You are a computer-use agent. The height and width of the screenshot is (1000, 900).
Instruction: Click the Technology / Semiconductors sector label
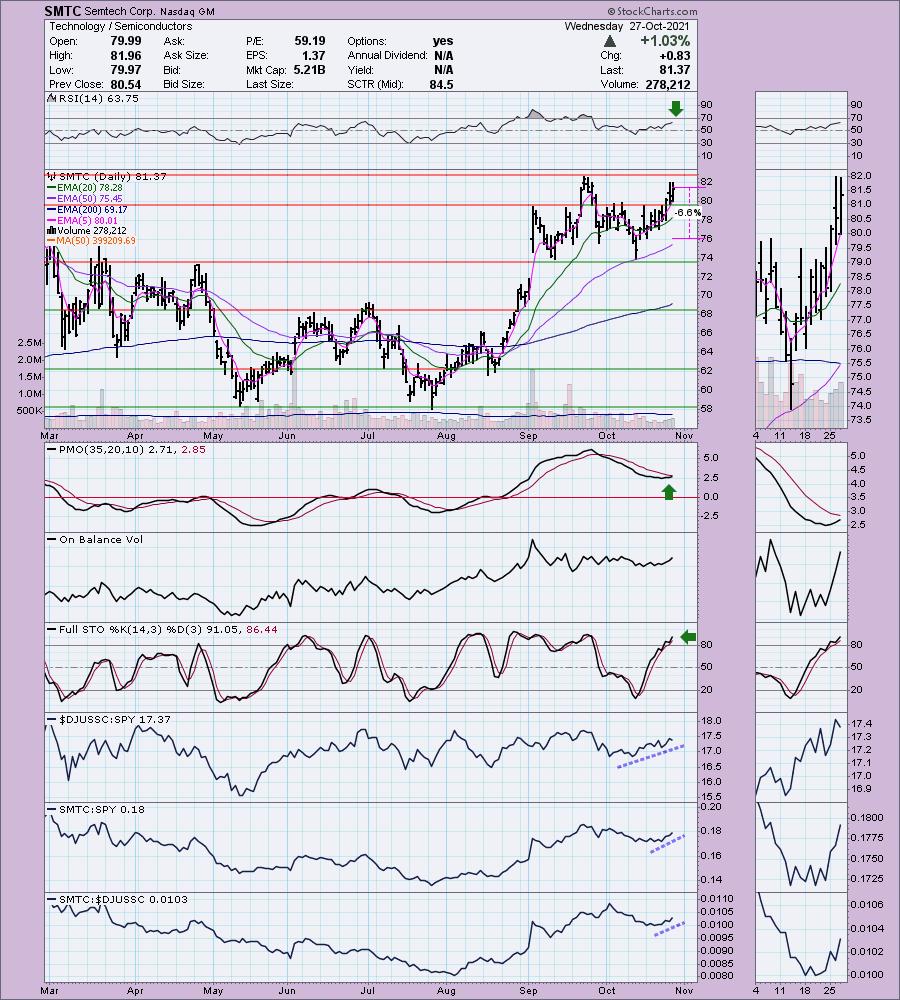coord(121,26)
